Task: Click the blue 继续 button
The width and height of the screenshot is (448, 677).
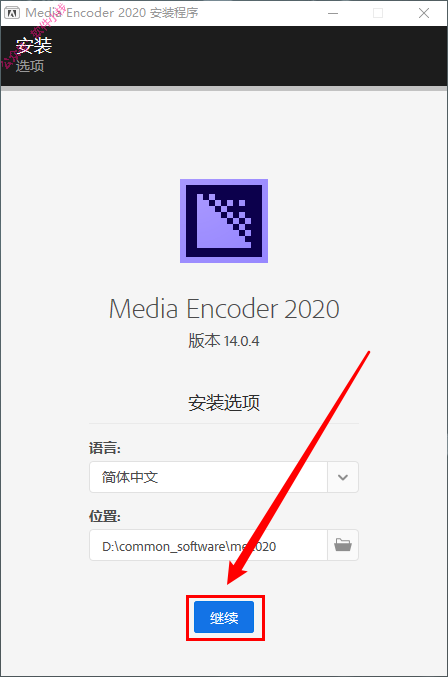Action: (x=224, y=617)
